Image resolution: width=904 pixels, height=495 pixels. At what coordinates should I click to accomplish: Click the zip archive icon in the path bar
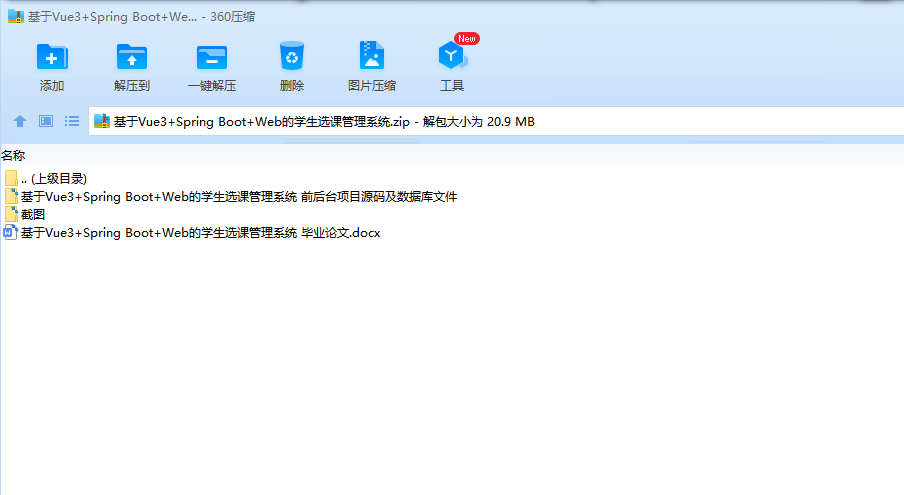101,121
